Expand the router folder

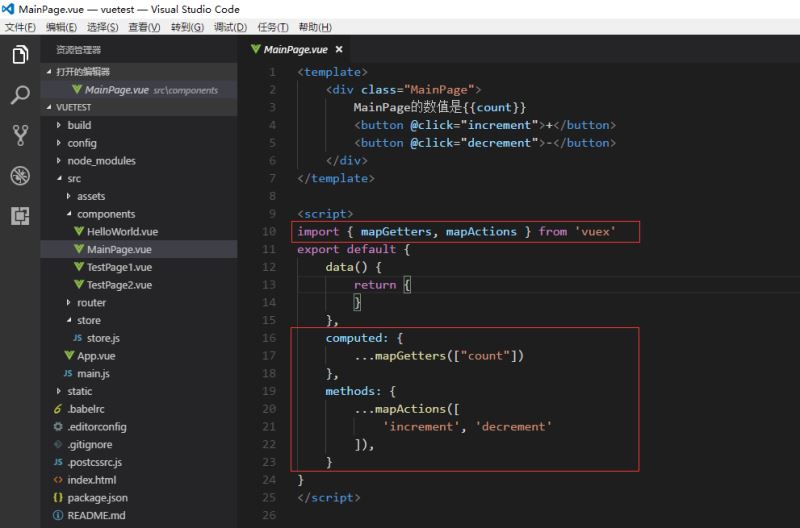pos(68,303)
